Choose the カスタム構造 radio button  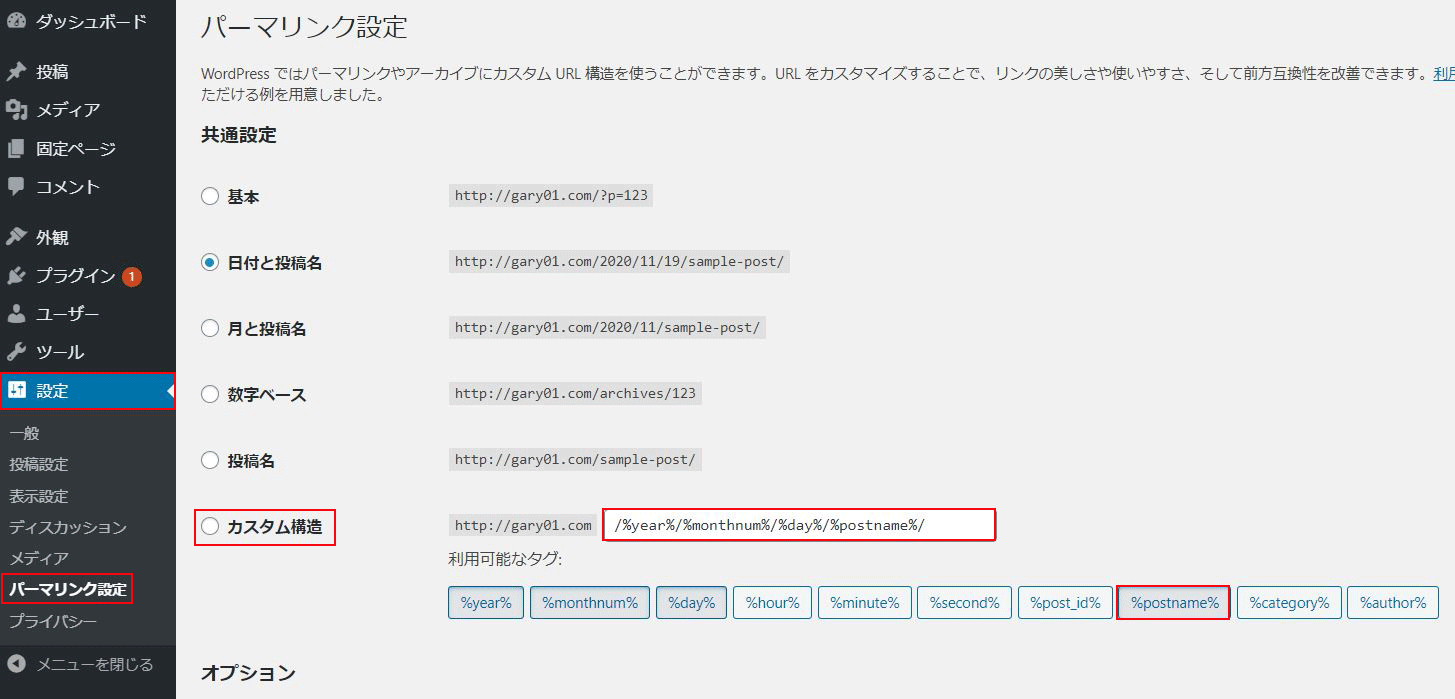click(210, 527)
